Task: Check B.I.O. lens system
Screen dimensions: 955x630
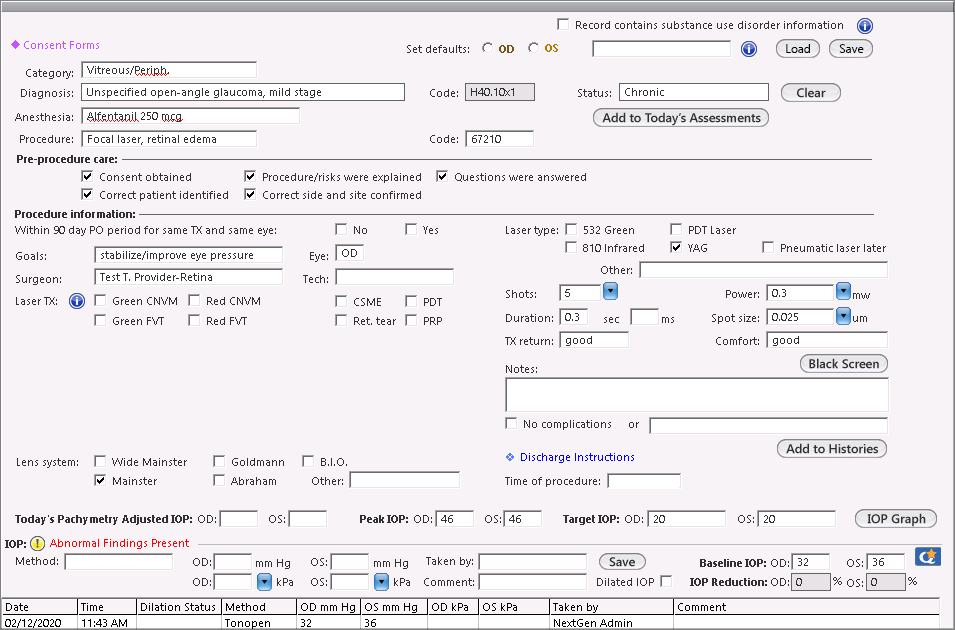Action: (x=308, y=461)
